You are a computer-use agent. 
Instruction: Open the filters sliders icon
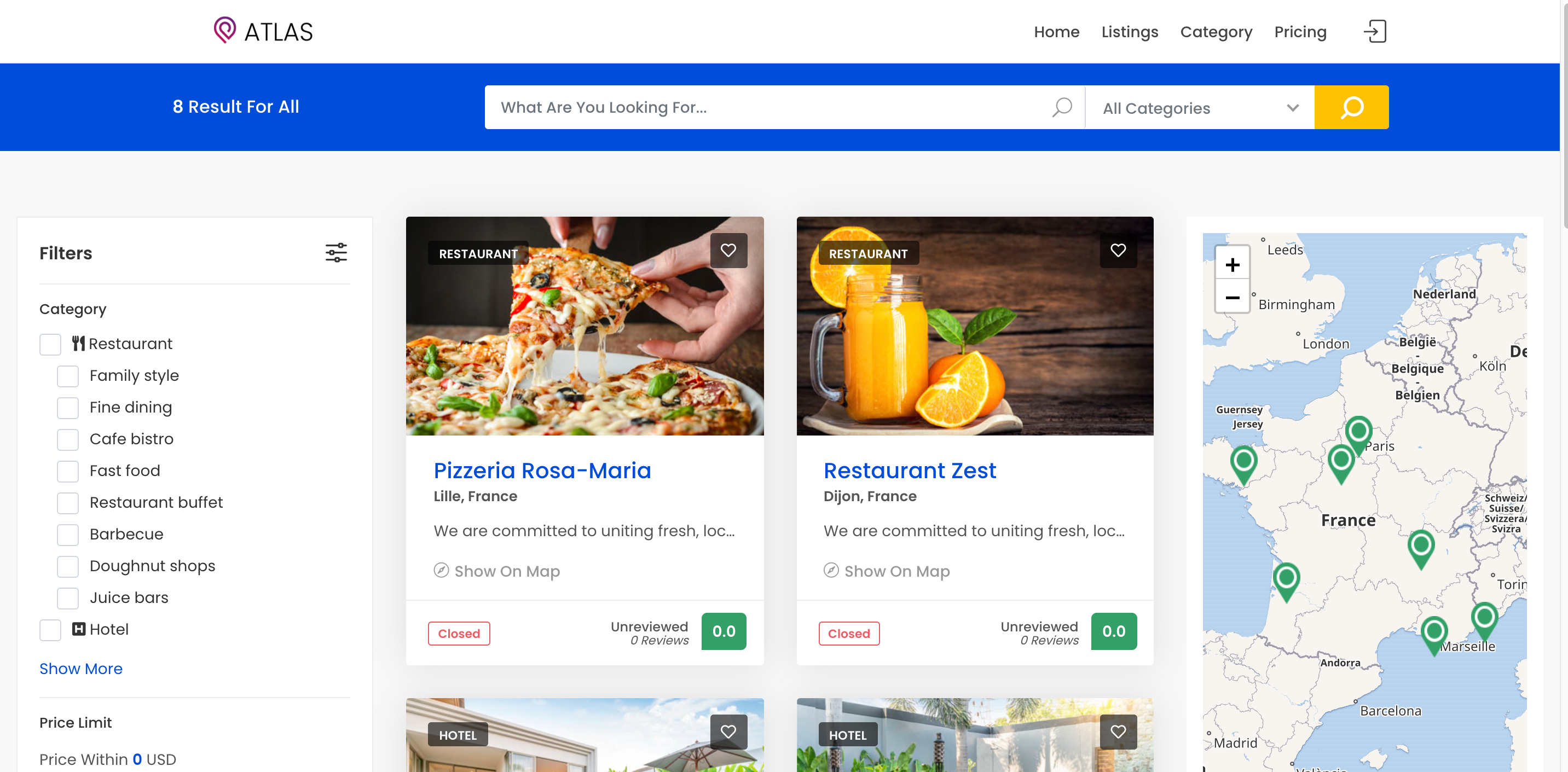tap(336, 252)
